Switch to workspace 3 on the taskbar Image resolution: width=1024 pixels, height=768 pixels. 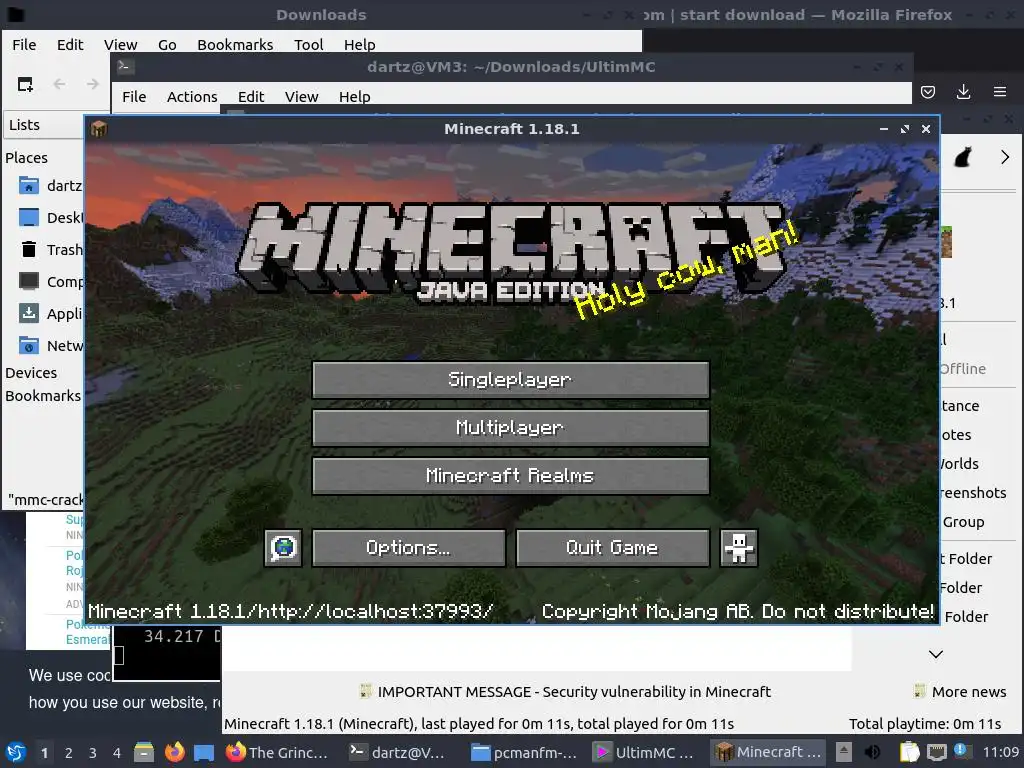(93, 753)
